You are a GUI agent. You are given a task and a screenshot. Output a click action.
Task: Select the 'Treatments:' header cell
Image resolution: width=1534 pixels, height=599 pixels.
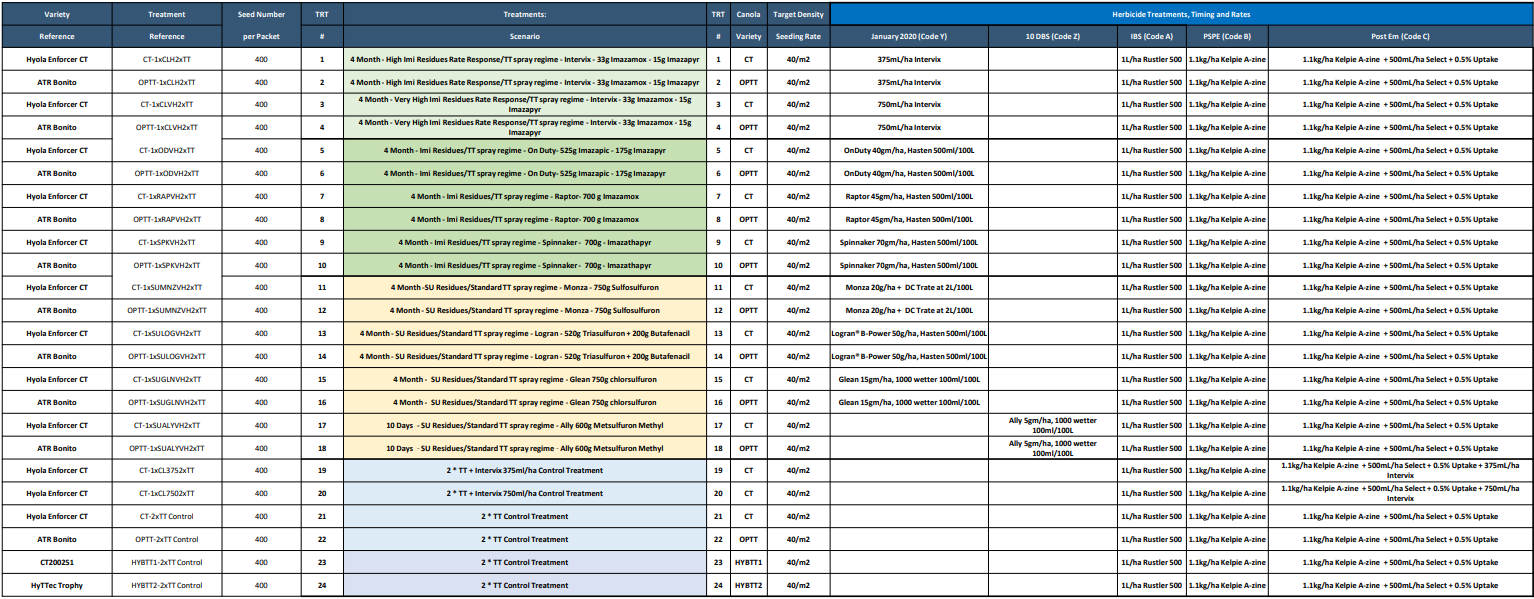525,15
